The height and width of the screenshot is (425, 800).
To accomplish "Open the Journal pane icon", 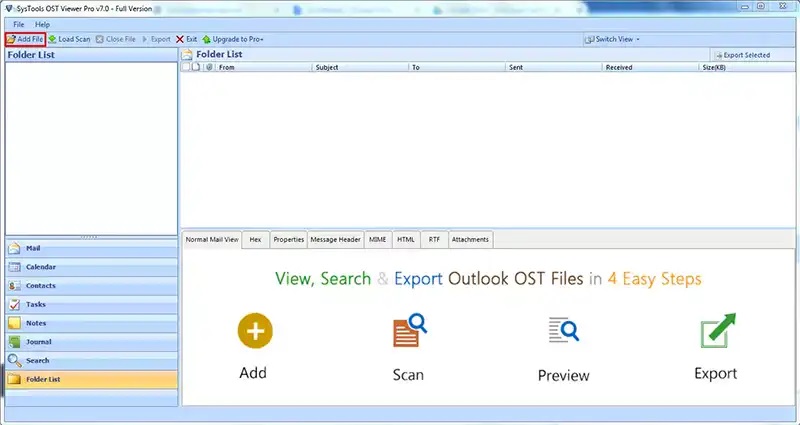I will (x=15, y=342).
